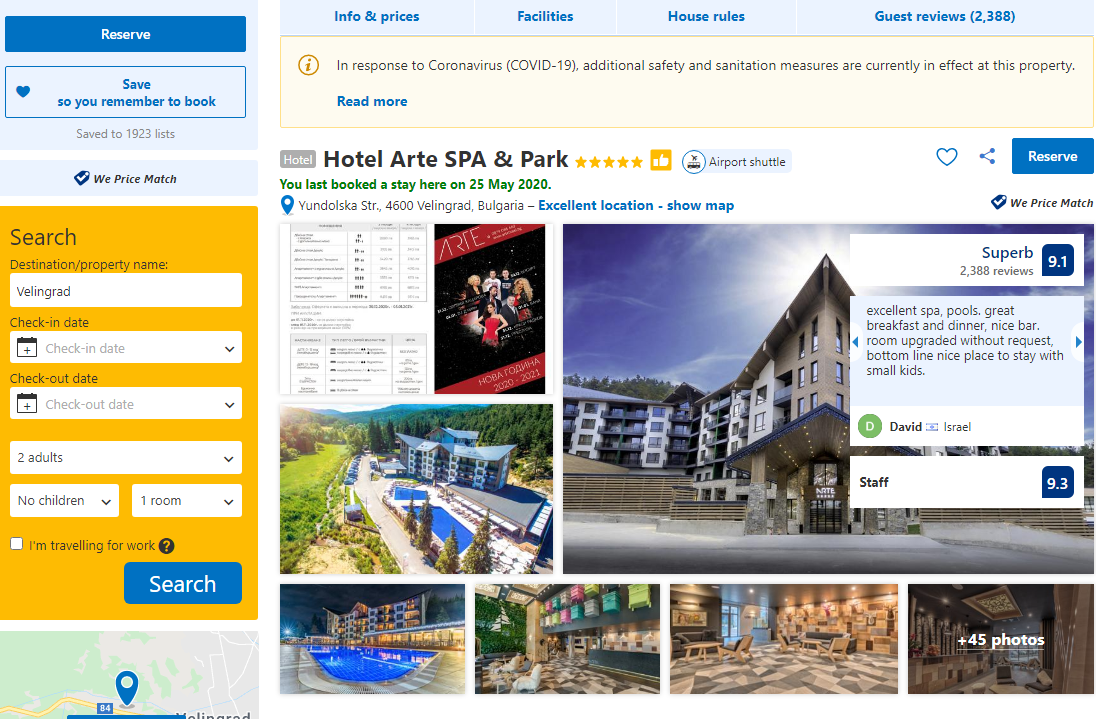
Task: Click the map marker pin in the map preview
Action: tap(127, 688)
